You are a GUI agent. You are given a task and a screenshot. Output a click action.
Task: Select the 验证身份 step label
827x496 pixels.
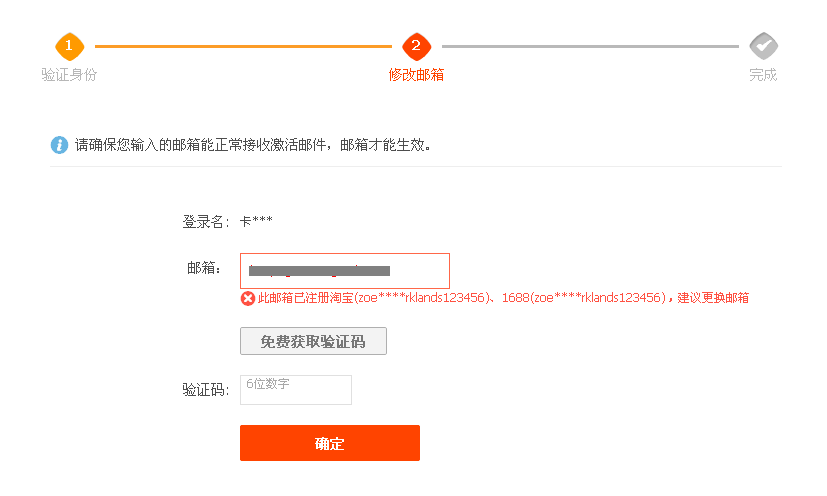click(x=69, y=75)
